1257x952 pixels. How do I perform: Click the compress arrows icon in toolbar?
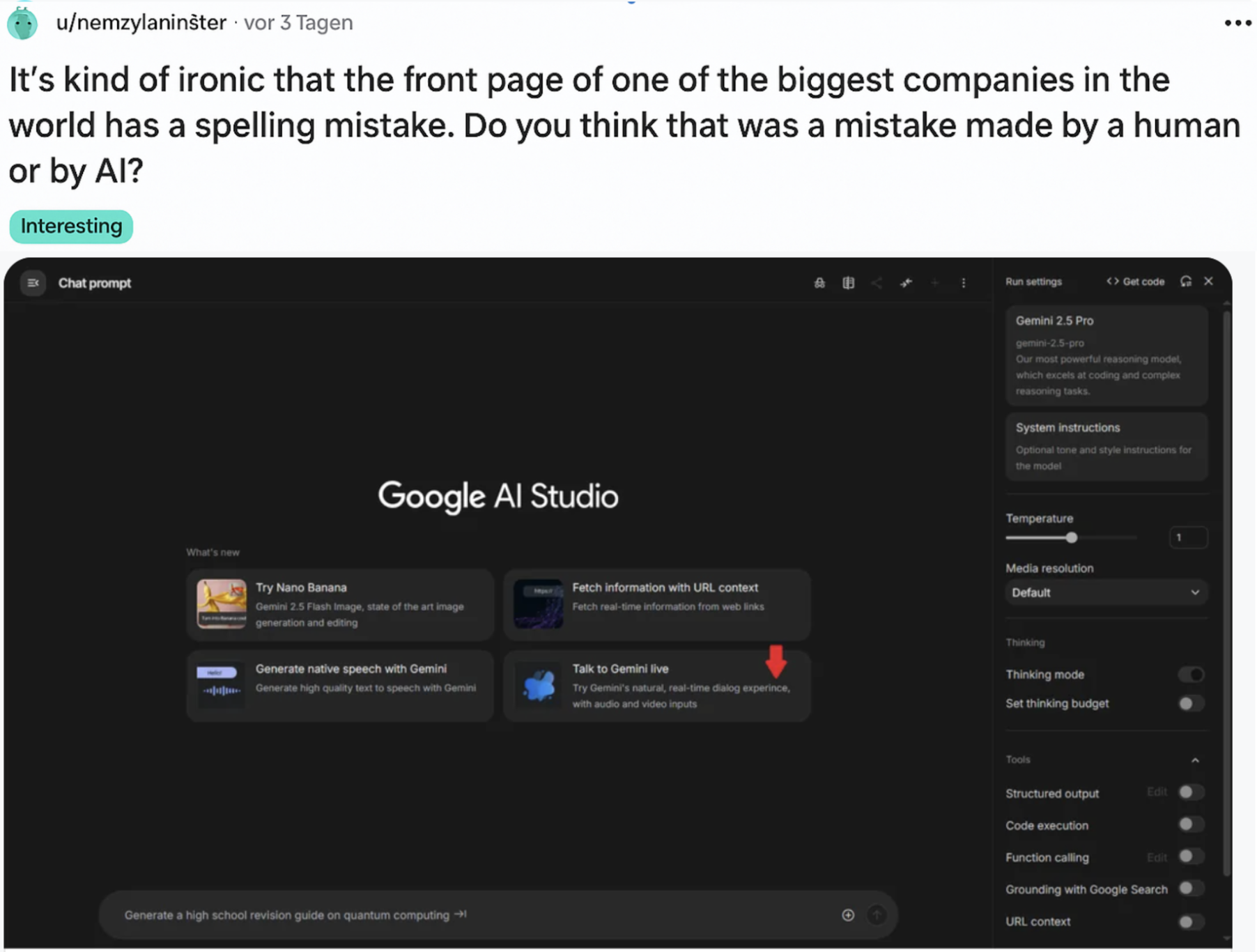click(x=906, y=283)
